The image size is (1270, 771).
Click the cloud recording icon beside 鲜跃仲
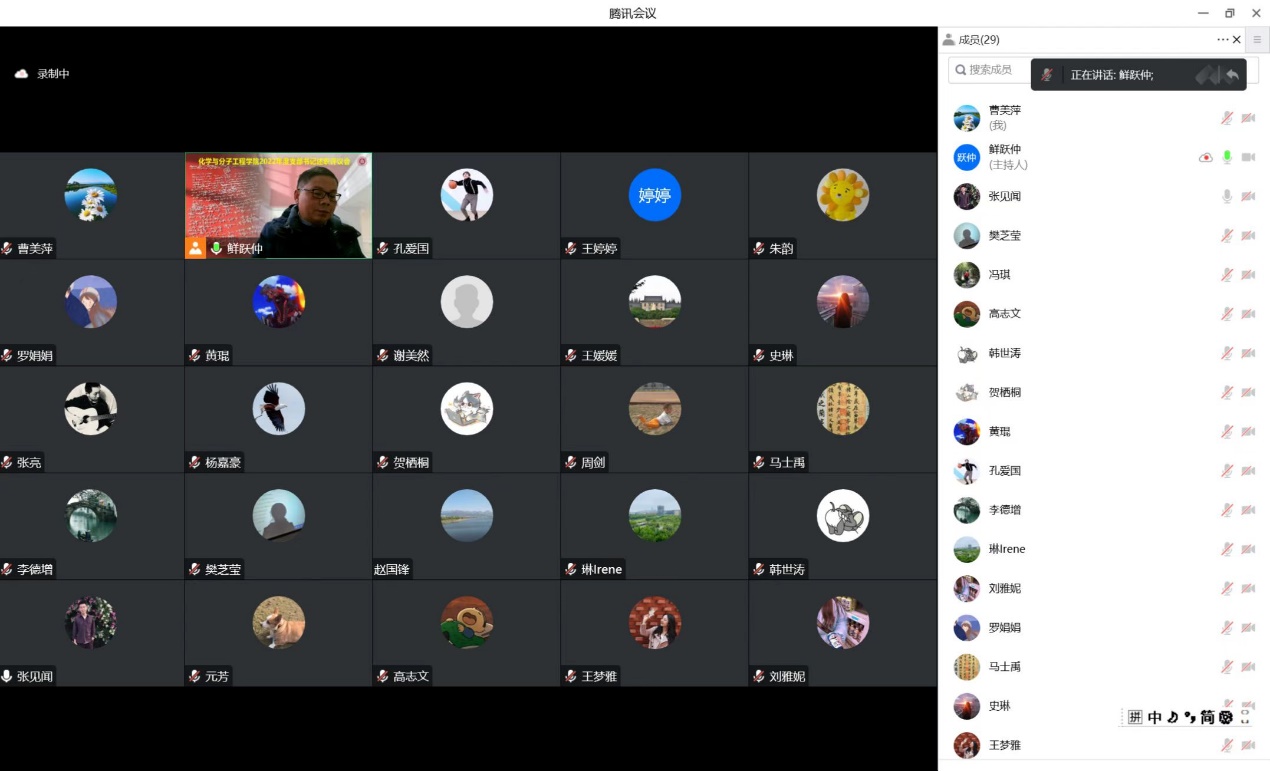1205,158
